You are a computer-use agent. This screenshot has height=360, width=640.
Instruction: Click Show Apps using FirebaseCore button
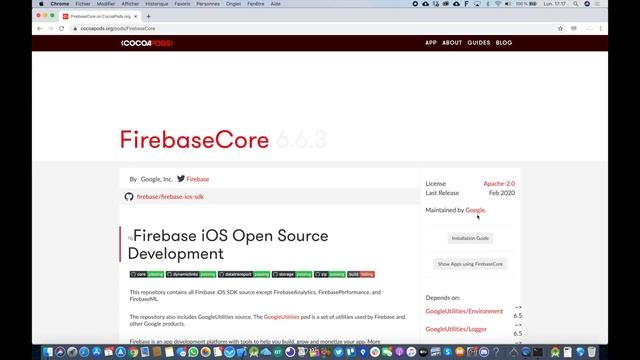[x=470, y=264]
